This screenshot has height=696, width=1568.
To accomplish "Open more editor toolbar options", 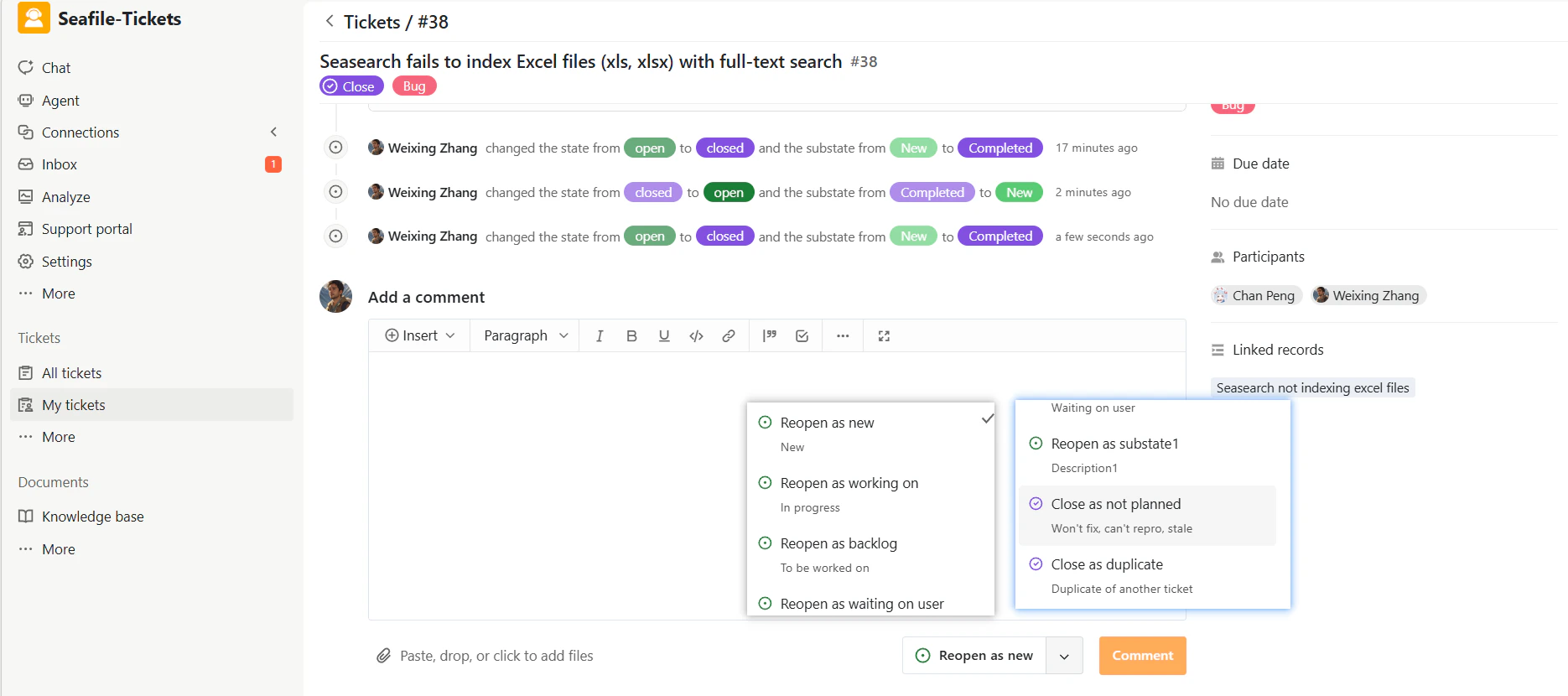I will pos(843,335).
